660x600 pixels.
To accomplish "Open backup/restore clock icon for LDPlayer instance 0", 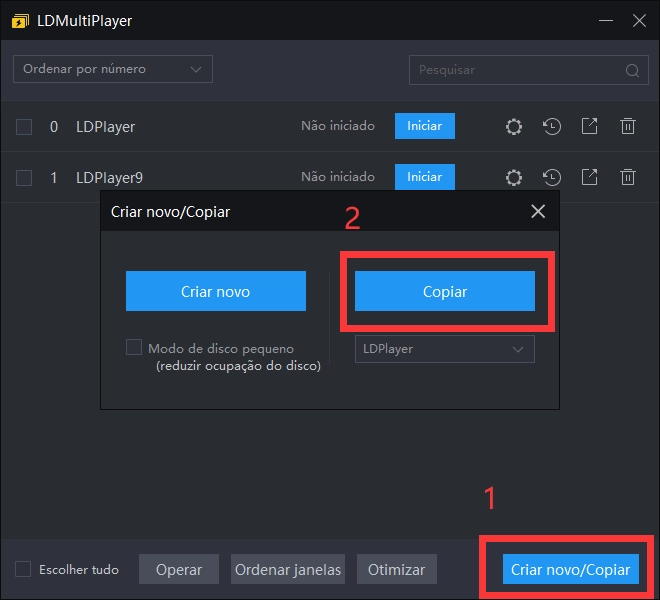I will coord(551,126).
